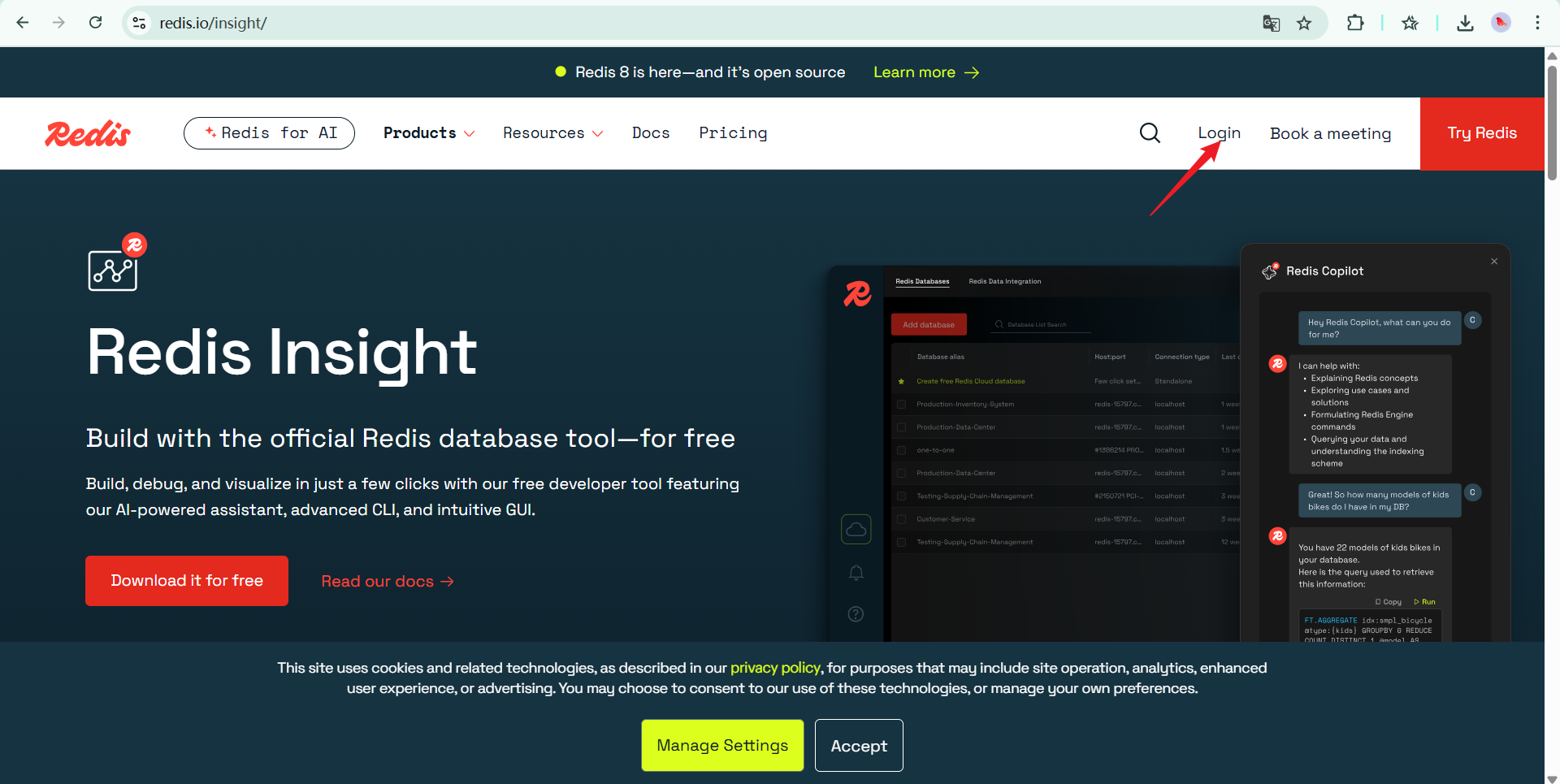Viewport: 1560px width, 784px height.
Task: Click Book a meeting link
Action: (x=1330, y=133)
